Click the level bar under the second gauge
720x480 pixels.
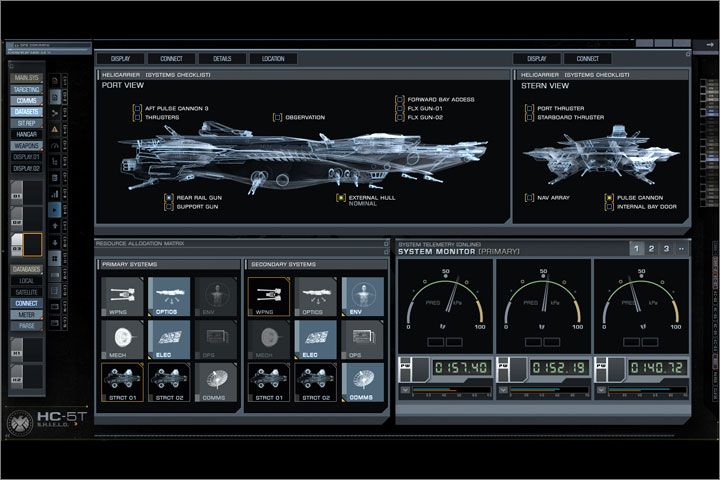point(544,389)
